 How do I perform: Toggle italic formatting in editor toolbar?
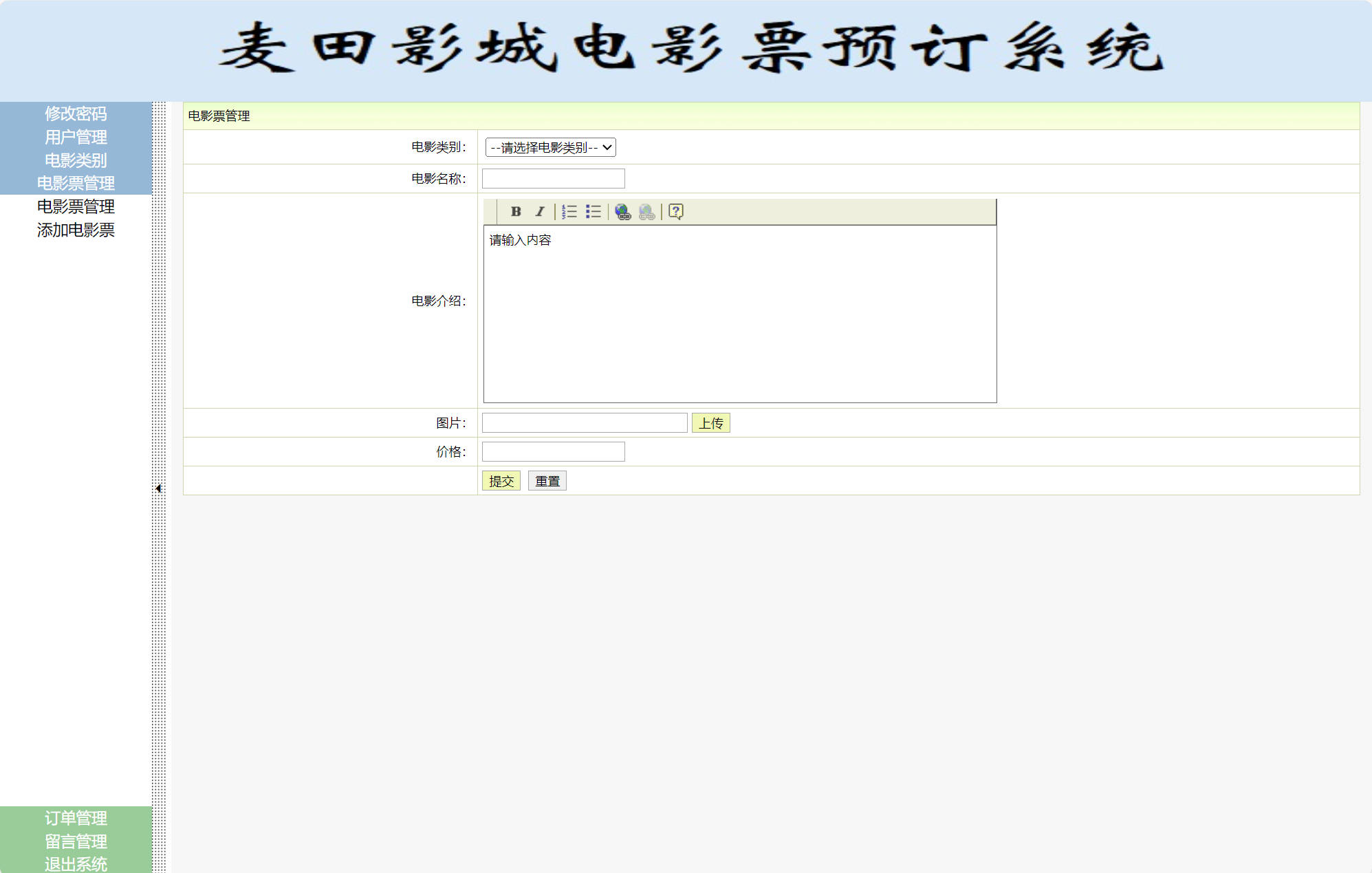[x=540, y=212]
